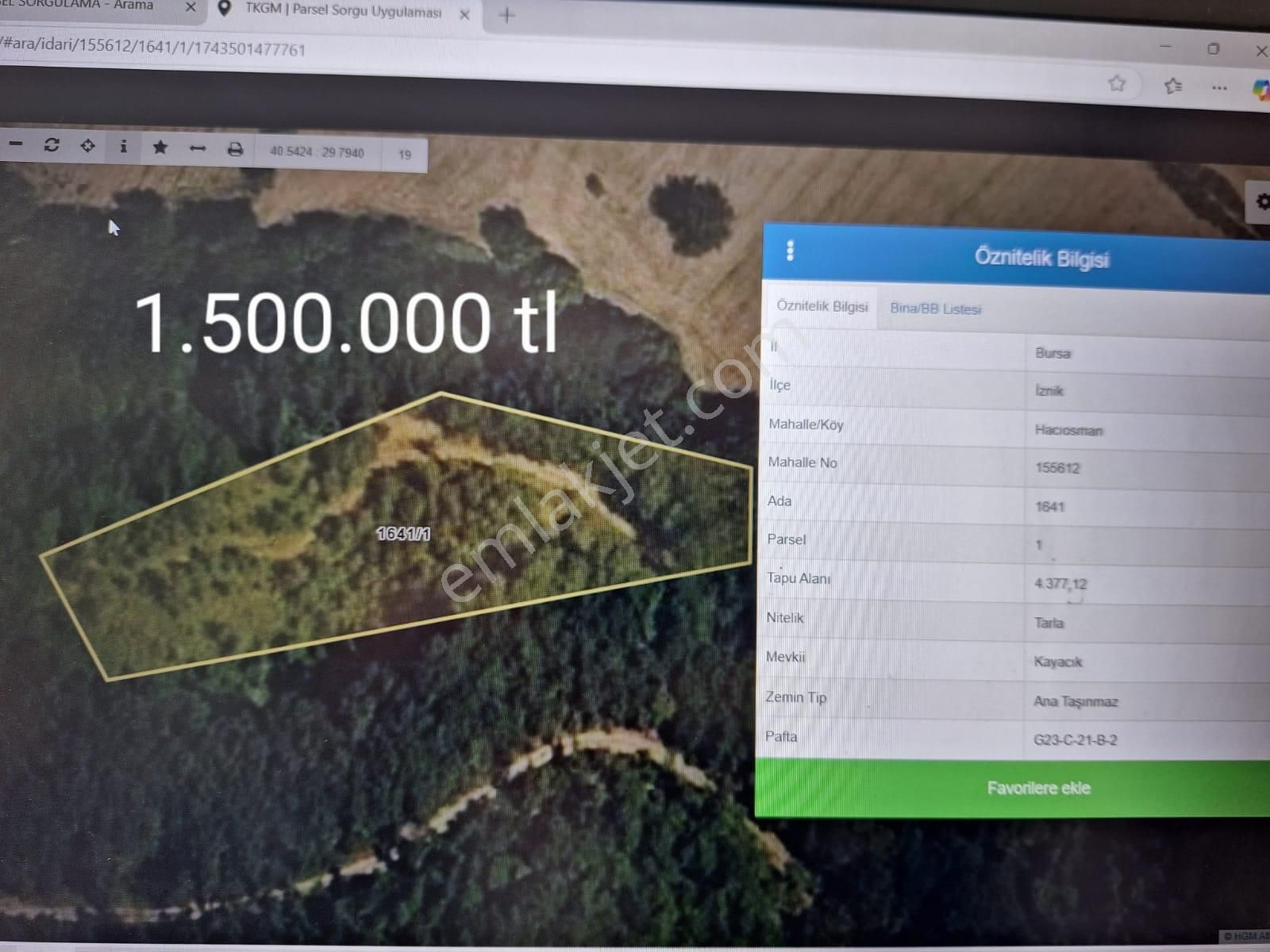Select the Öznitelik Bilgisi tab
The width and height of the screenshot is (1270, 952).
822,306
